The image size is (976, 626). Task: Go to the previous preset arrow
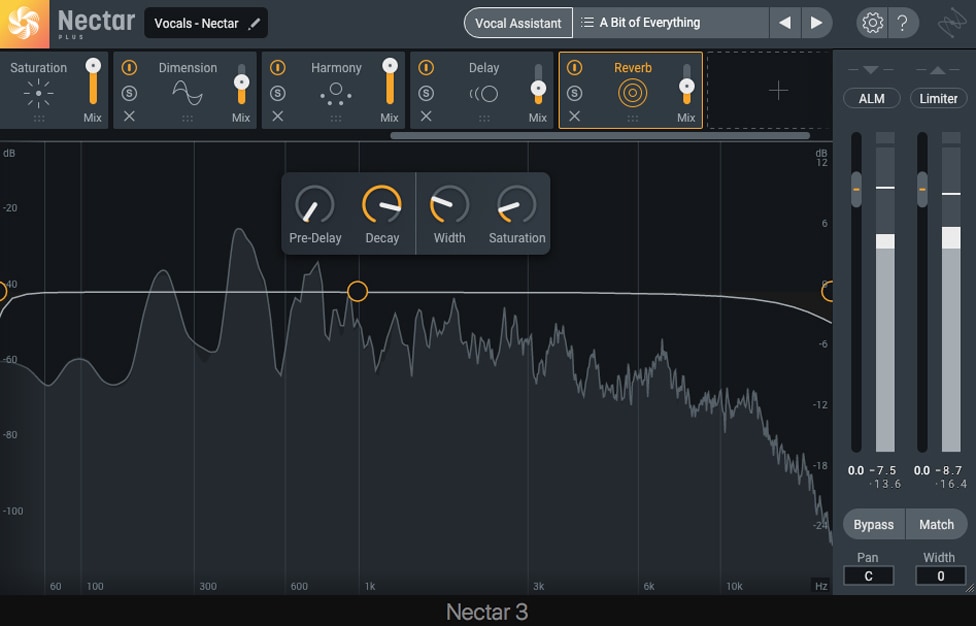(x=785, y=23)
